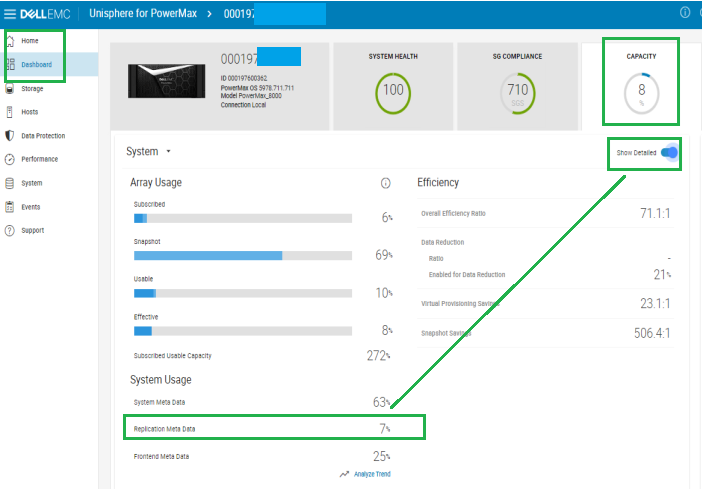Click the Storage sidebar icon

[x=10, y=89]
